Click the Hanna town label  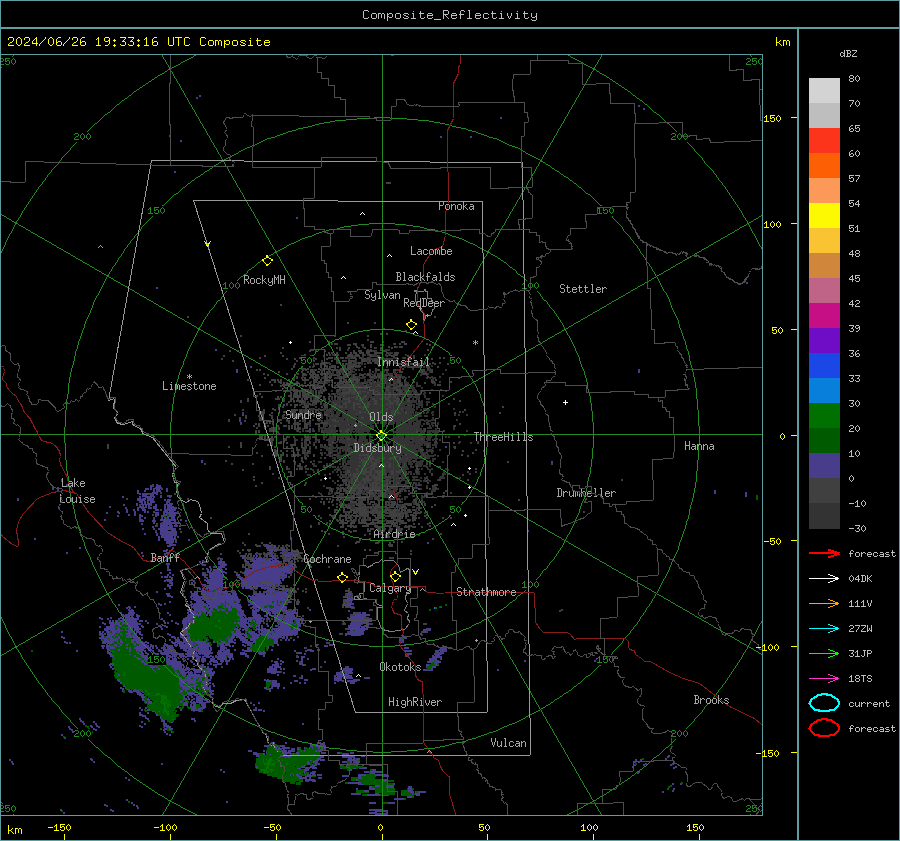[699, 446]
